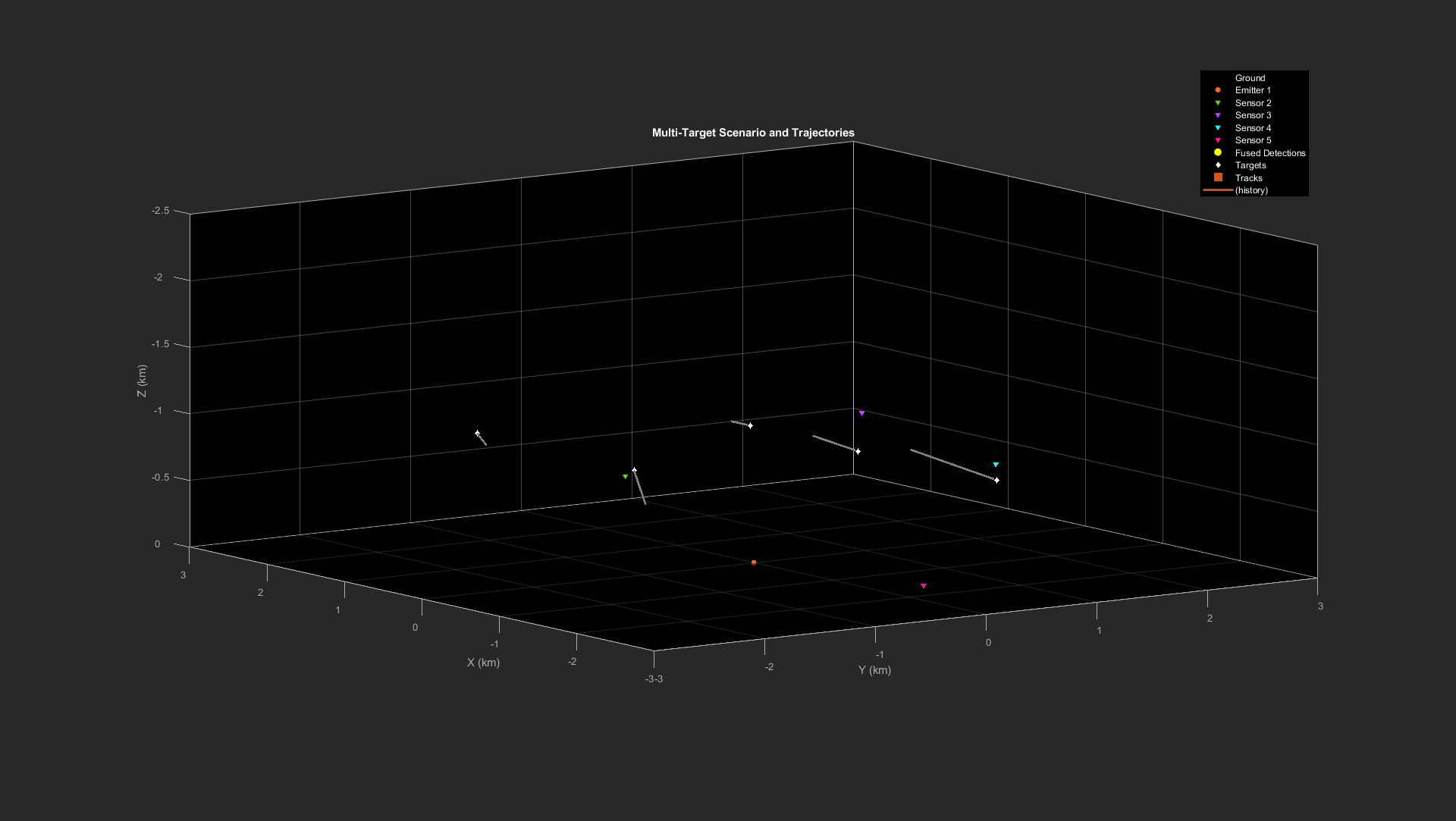Click the cyan Sensor 4 triangle in the plot
Image resolution: width=1456 pixels, height=821 pixels.
point(996,465)
